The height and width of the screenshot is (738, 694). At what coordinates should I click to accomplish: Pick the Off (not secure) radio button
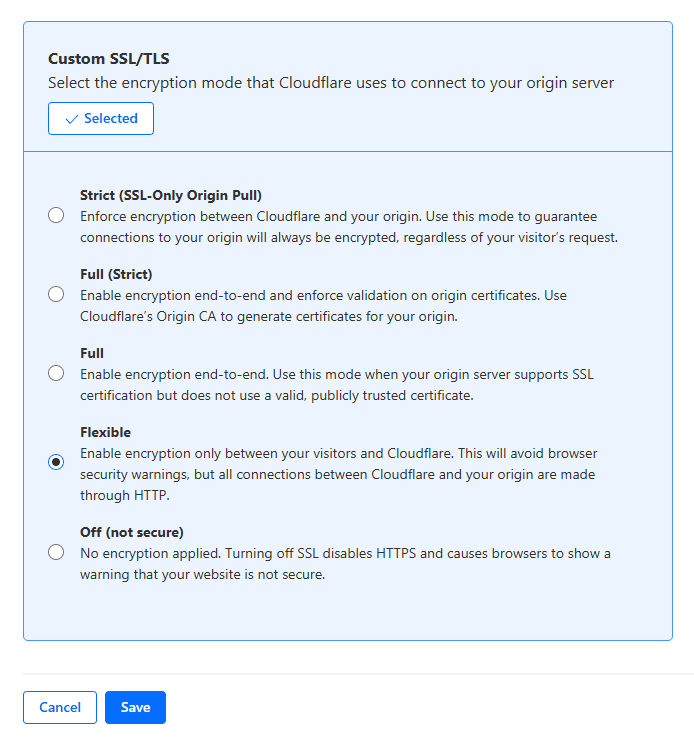[x=56, y=552]
